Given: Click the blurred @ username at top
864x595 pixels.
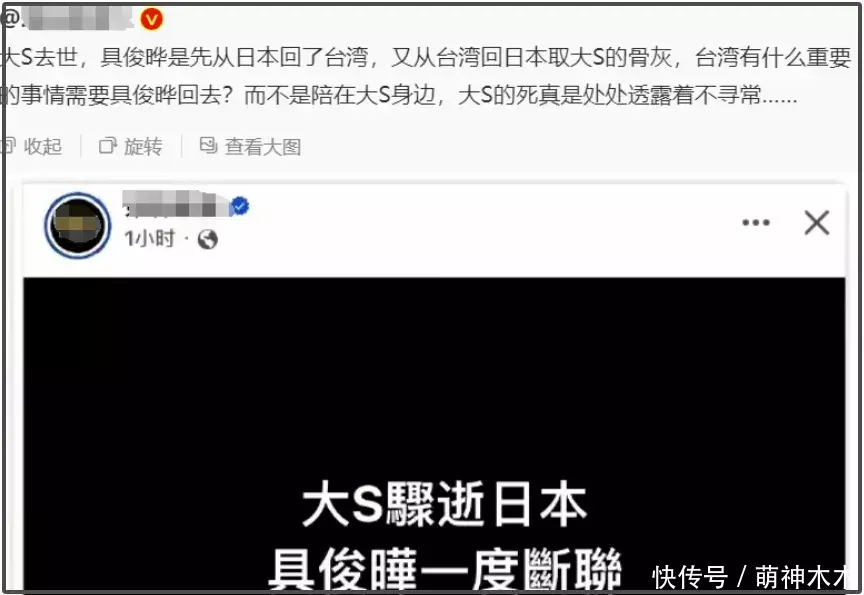Looking at the screenshot, I should (x=67, y=18).
